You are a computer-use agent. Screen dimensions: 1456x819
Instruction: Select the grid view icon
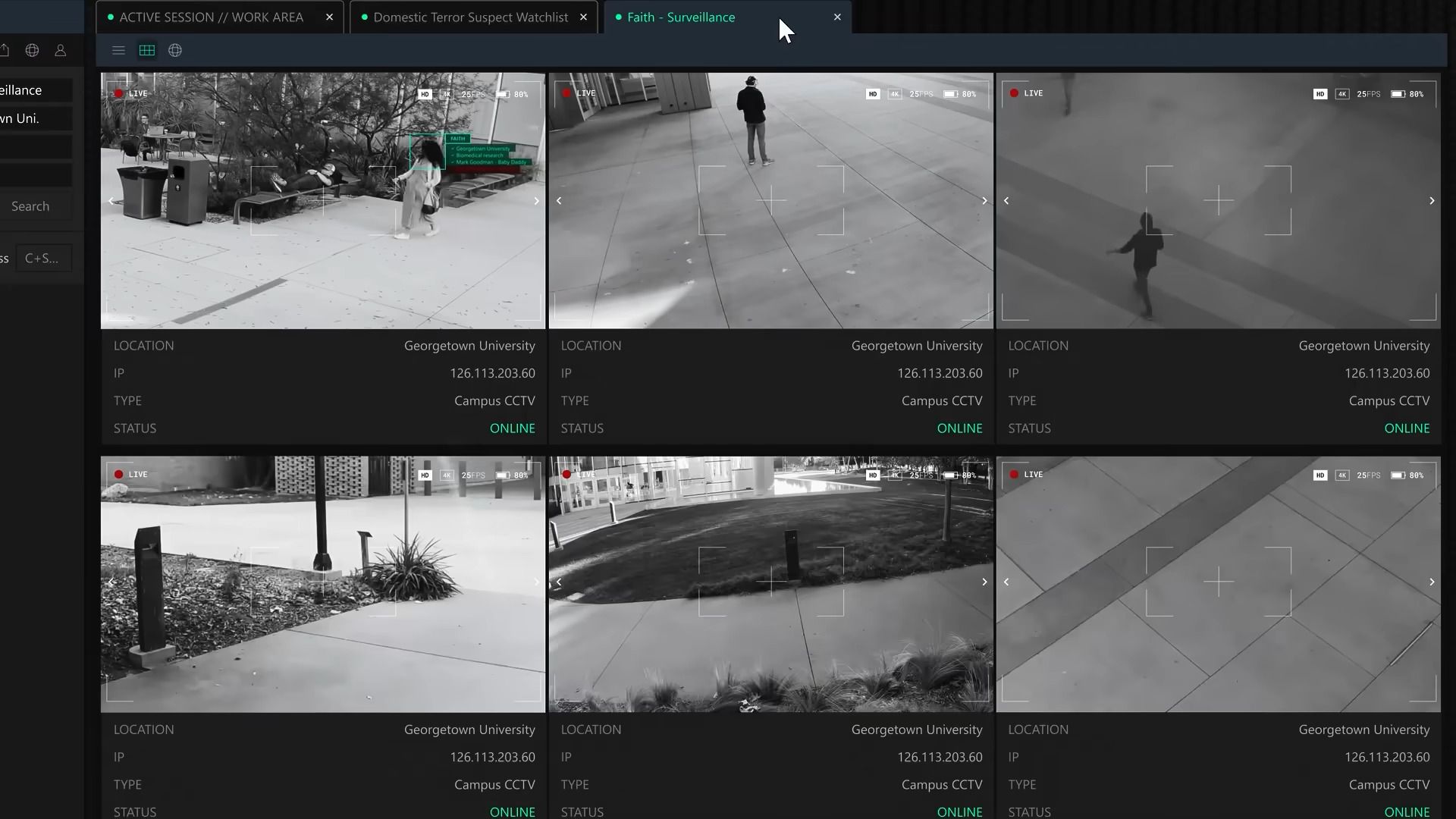147,50
